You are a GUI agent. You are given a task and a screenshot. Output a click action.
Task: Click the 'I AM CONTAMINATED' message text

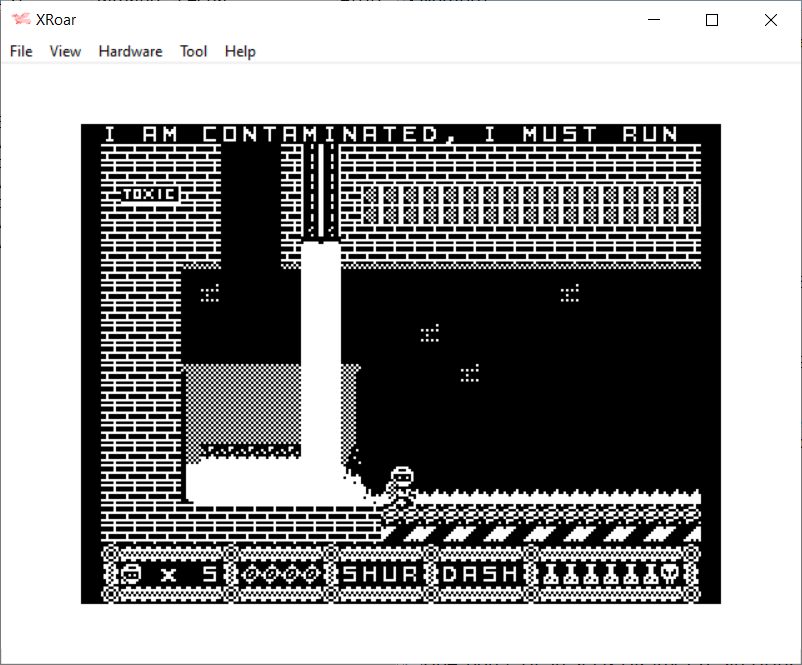[392, 134]
